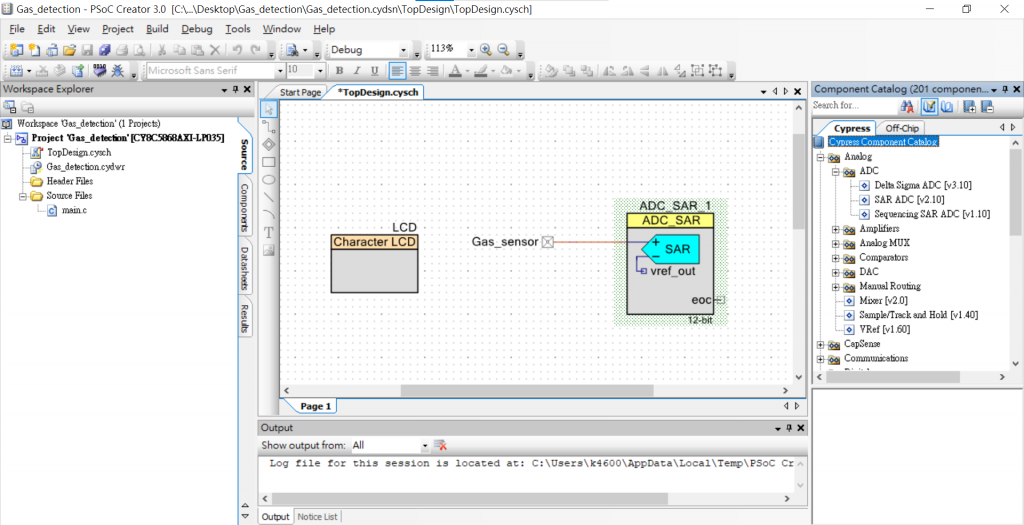This screenshot has width=1024, height=525.
Task: Click Collapse All in Component Catalog
Action: (987, 106)
